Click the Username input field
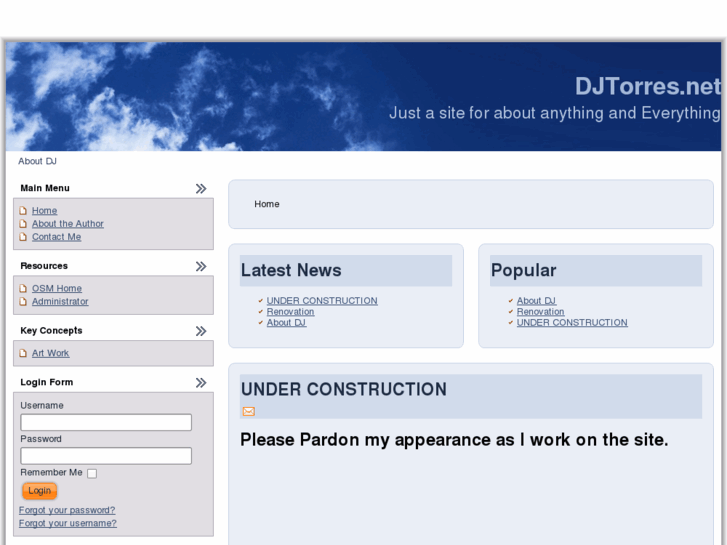 click(x=106, y=422)
